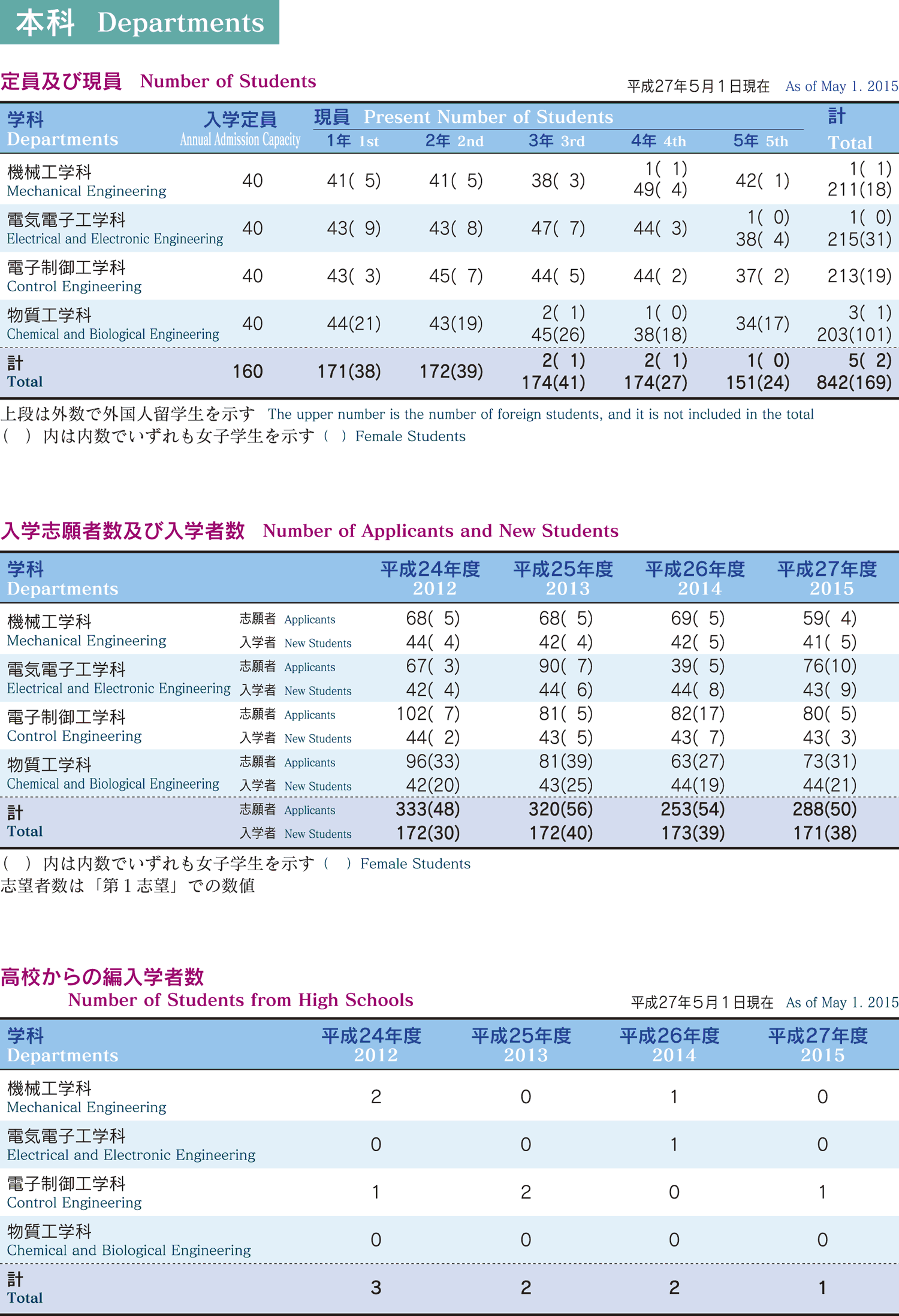Select the 高校からの編入学者数 heading

point(102,977)
